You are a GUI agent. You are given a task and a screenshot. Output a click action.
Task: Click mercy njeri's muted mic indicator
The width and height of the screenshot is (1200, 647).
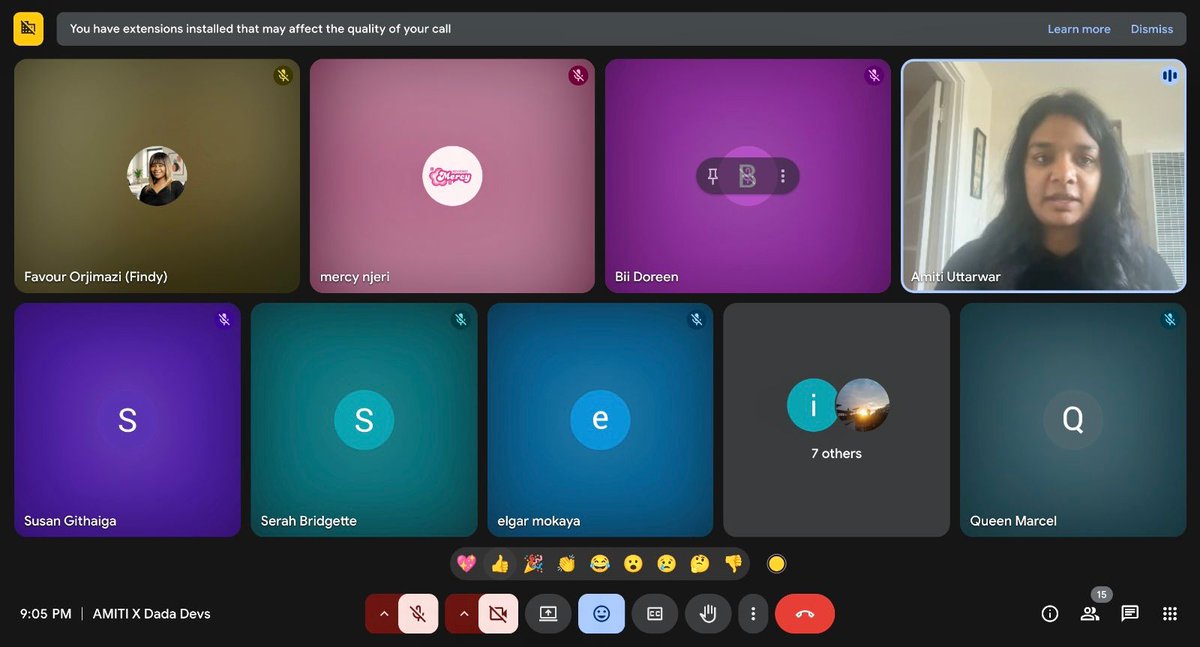(x=578, y=76)
